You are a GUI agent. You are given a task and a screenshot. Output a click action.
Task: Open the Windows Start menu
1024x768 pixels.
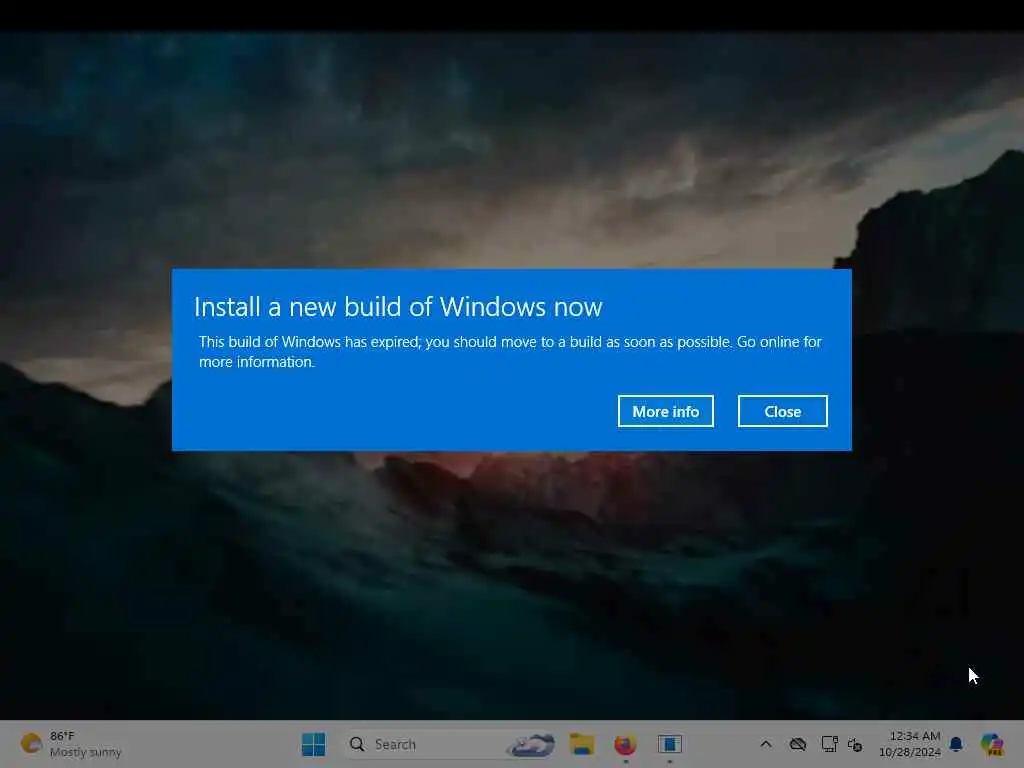pos(313,744)
